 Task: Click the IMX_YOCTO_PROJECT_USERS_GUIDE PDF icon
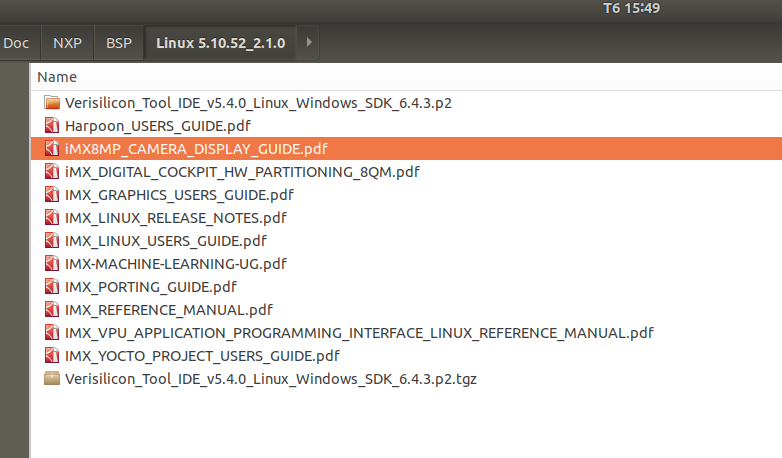(x=53, y=356)
